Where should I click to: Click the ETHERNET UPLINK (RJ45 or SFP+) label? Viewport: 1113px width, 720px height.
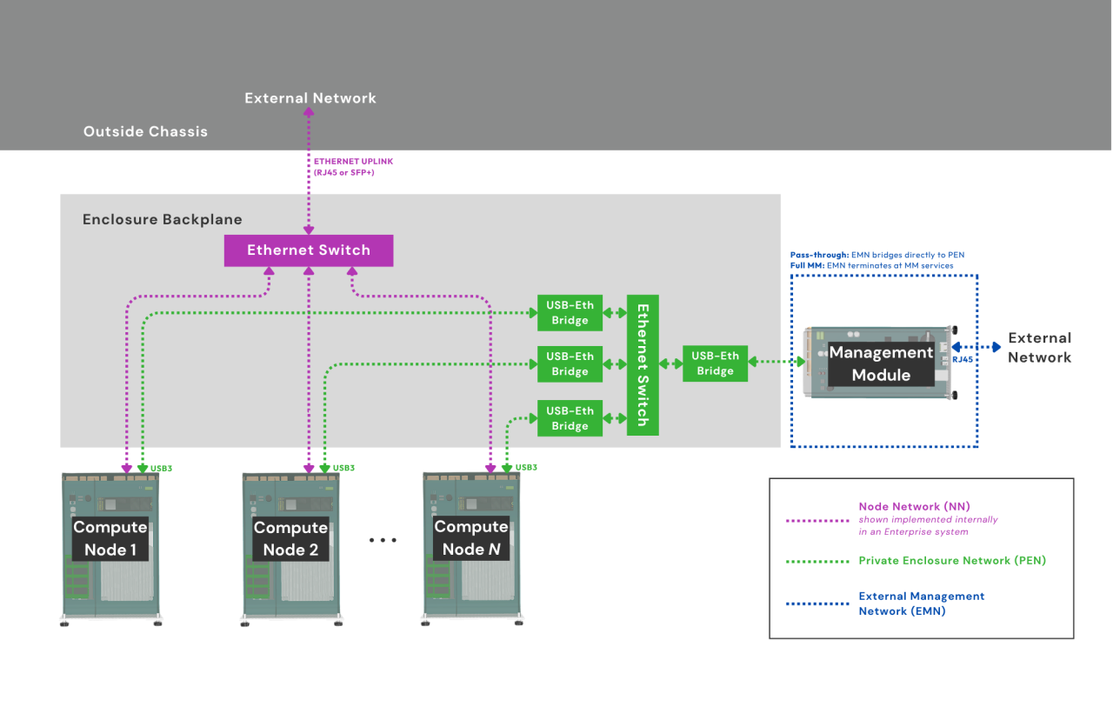pyautogui.click(x=353, y=167)
